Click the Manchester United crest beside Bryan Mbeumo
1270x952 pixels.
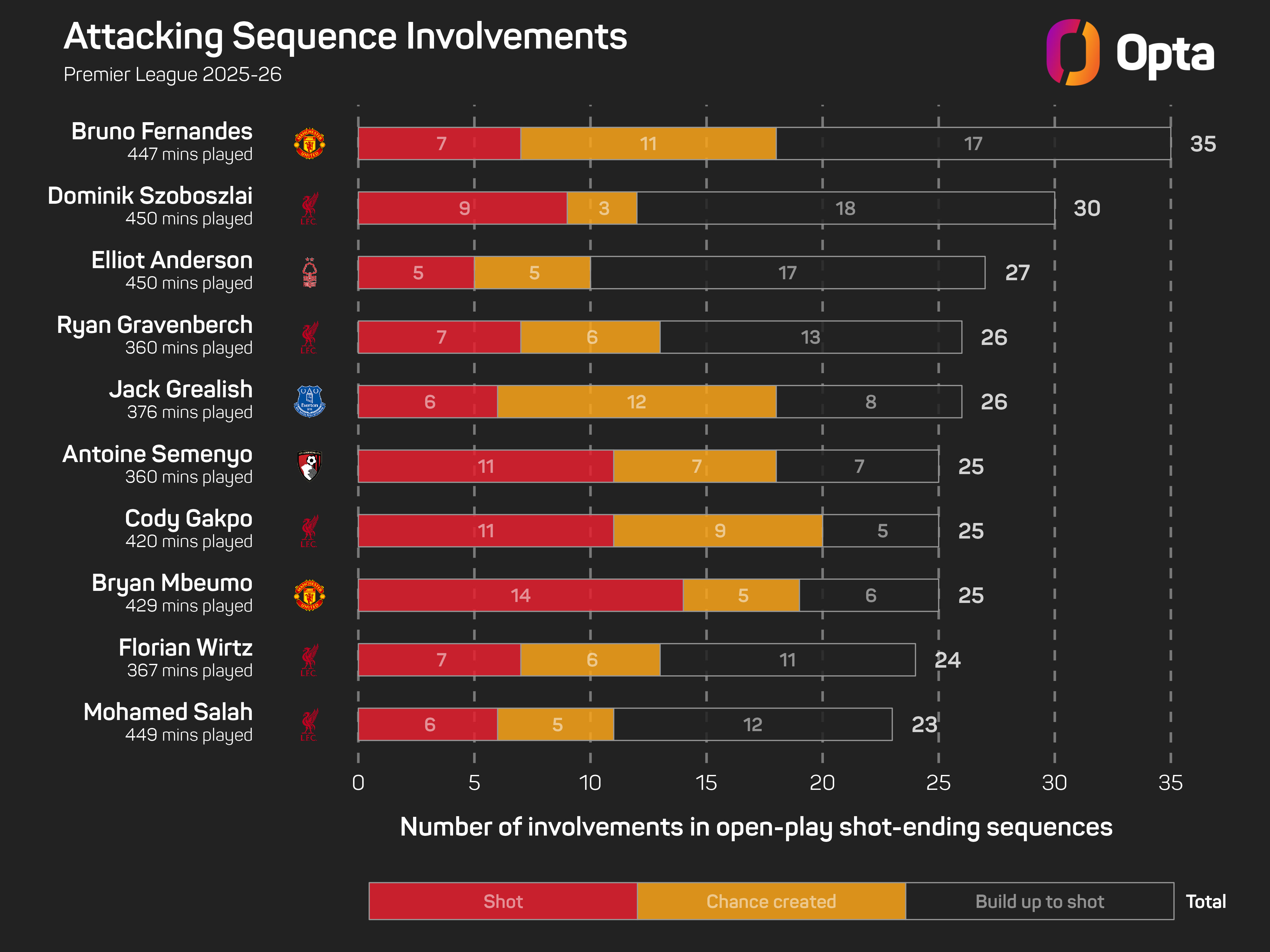point(310,595)
